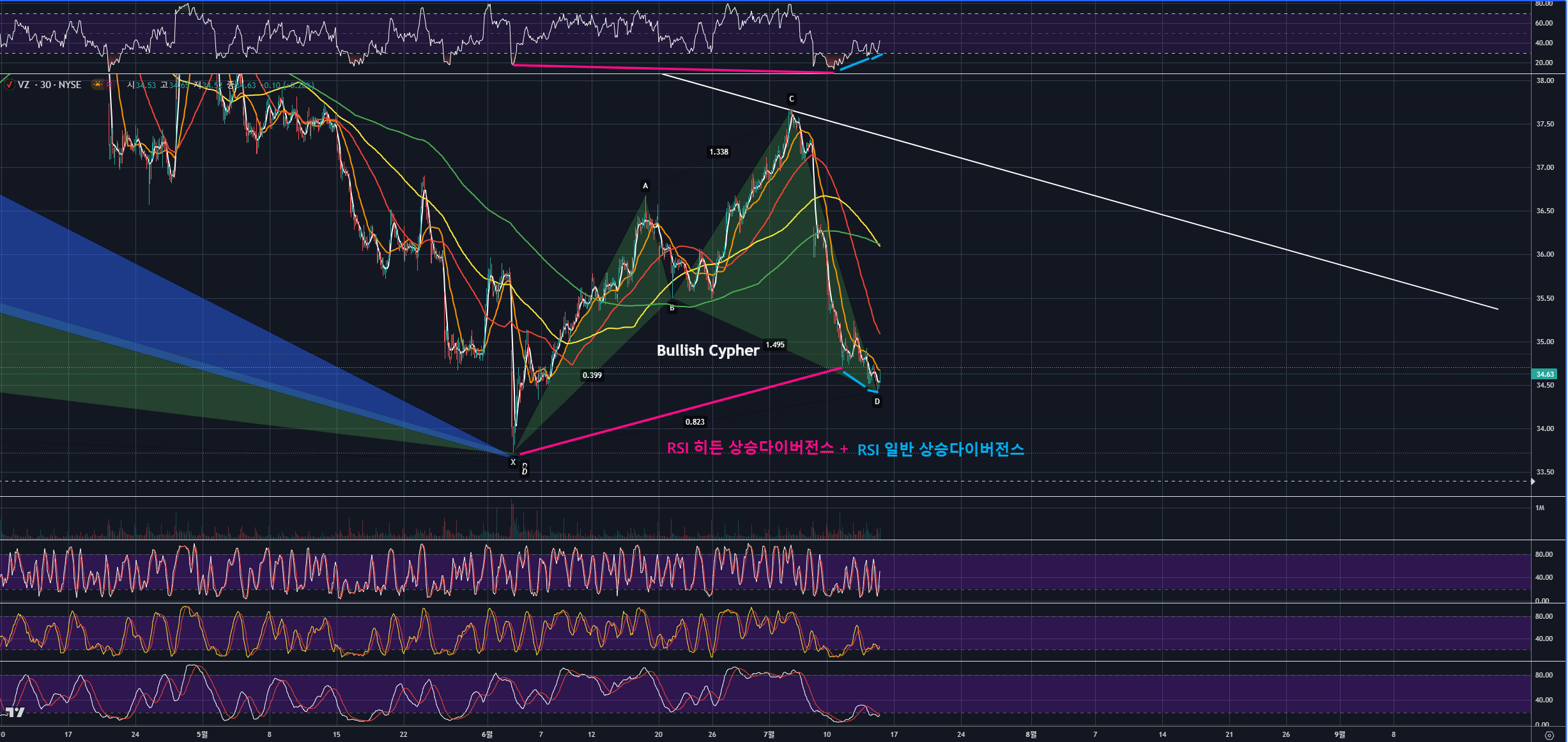This screenshot has height=742, width=1568.
Task: Click the 0.823 ratio label
Action: 695,422
